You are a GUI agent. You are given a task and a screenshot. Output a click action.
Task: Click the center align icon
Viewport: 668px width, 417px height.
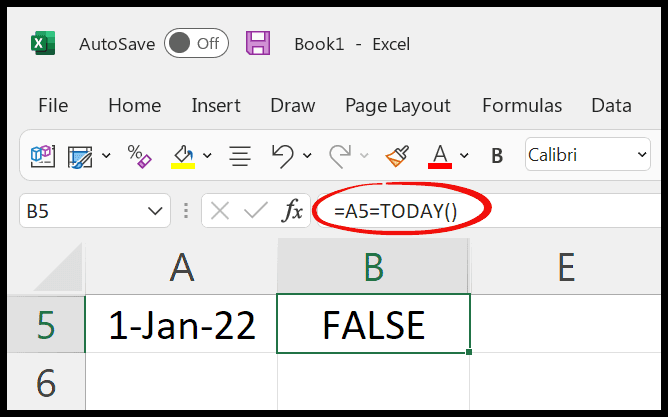coord(240,156)
